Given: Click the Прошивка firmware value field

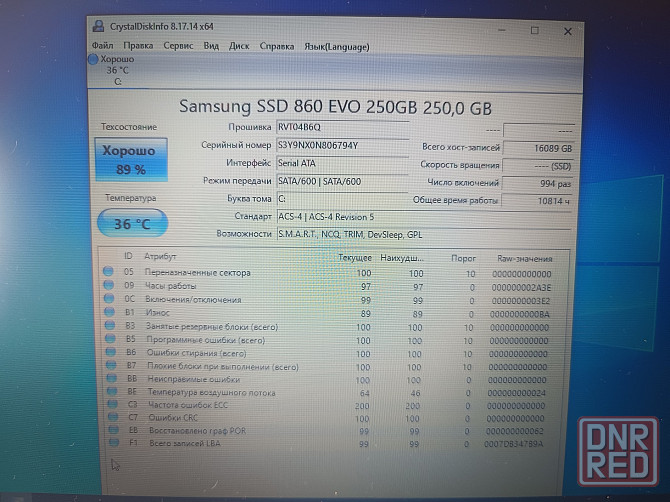Looking at the screenshot, I should pos(341,127).
